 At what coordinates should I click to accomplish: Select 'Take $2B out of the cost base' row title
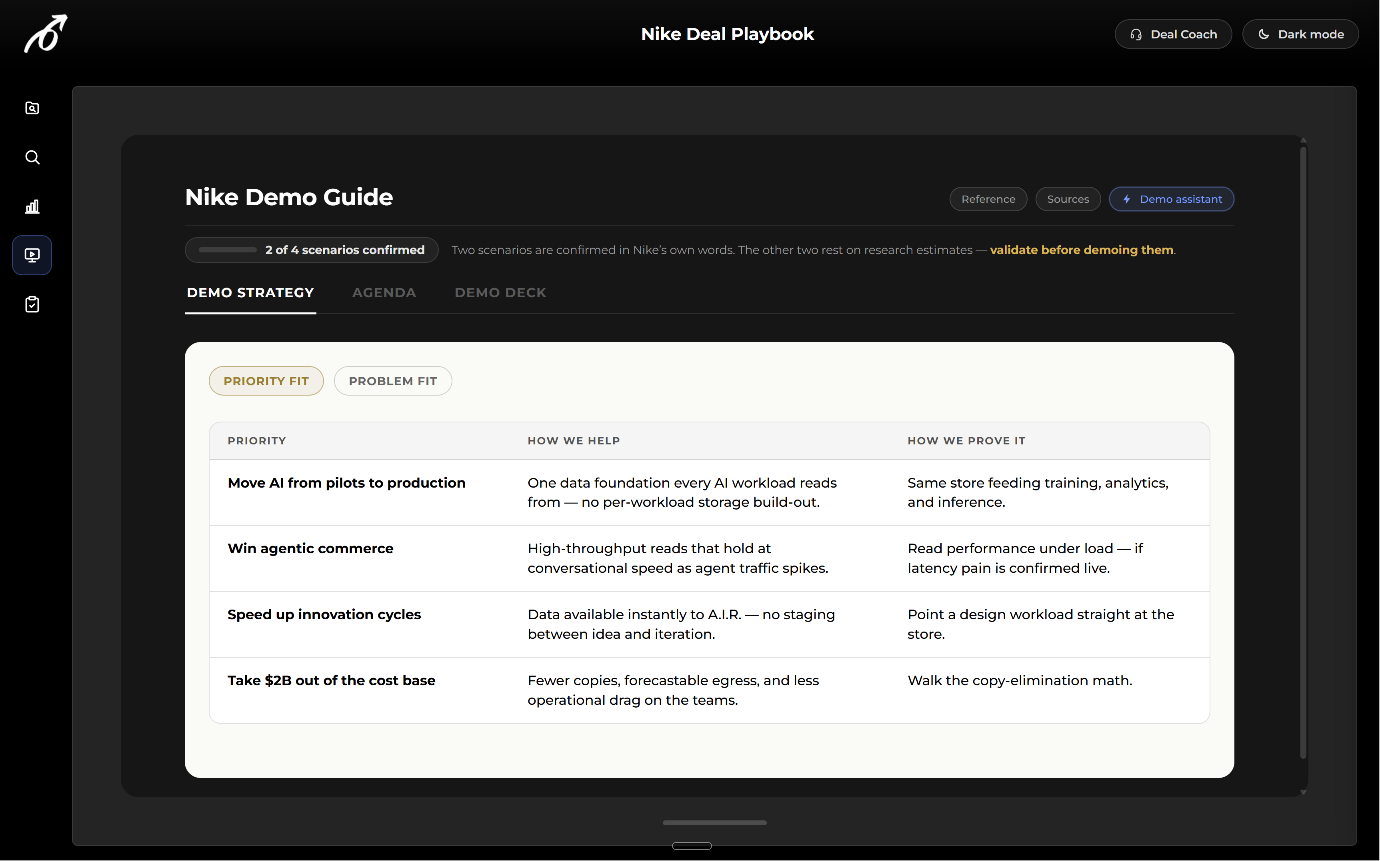tap(332, 681)
